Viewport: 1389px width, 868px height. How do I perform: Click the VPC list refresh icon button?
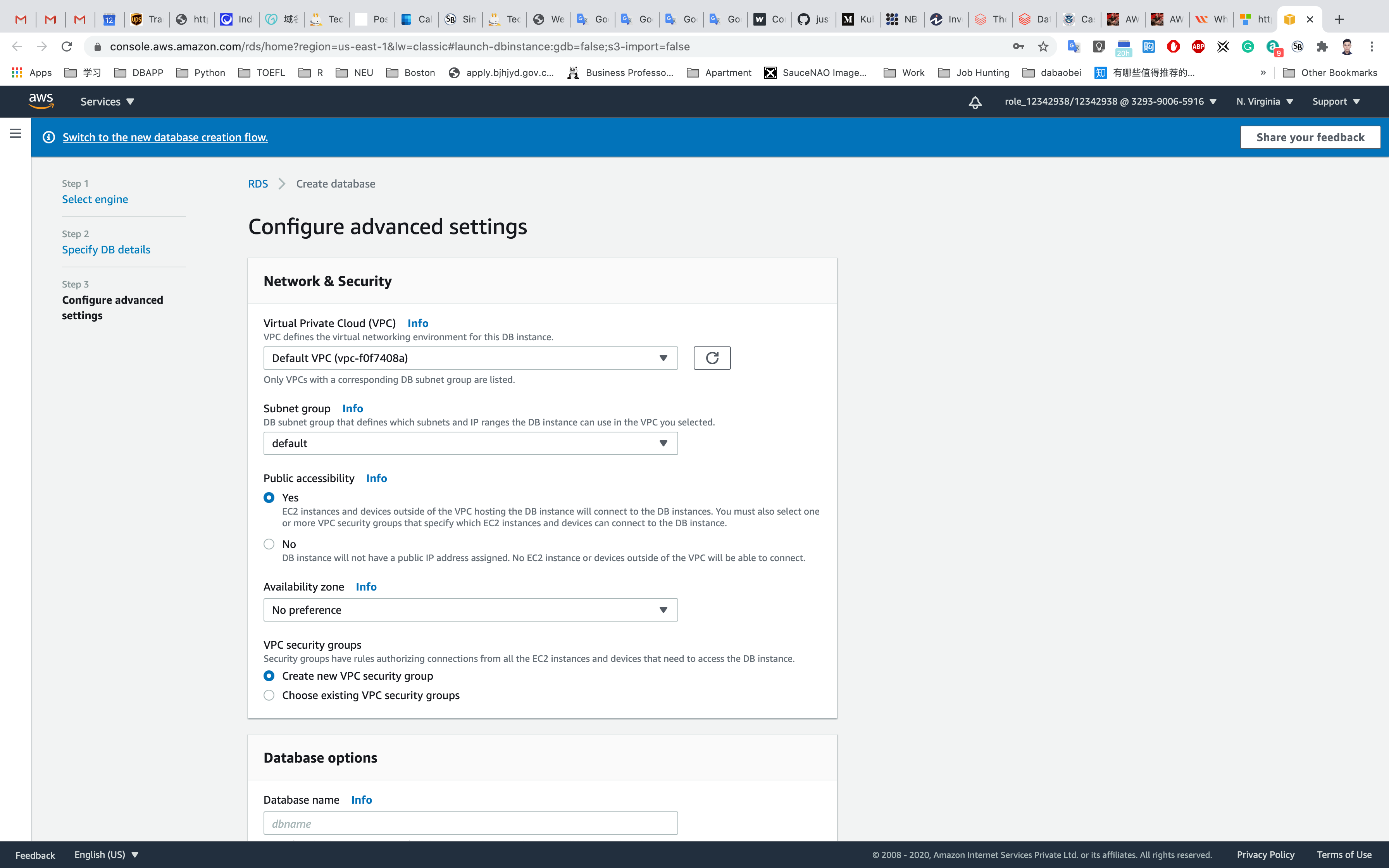(x=712, y=358)
